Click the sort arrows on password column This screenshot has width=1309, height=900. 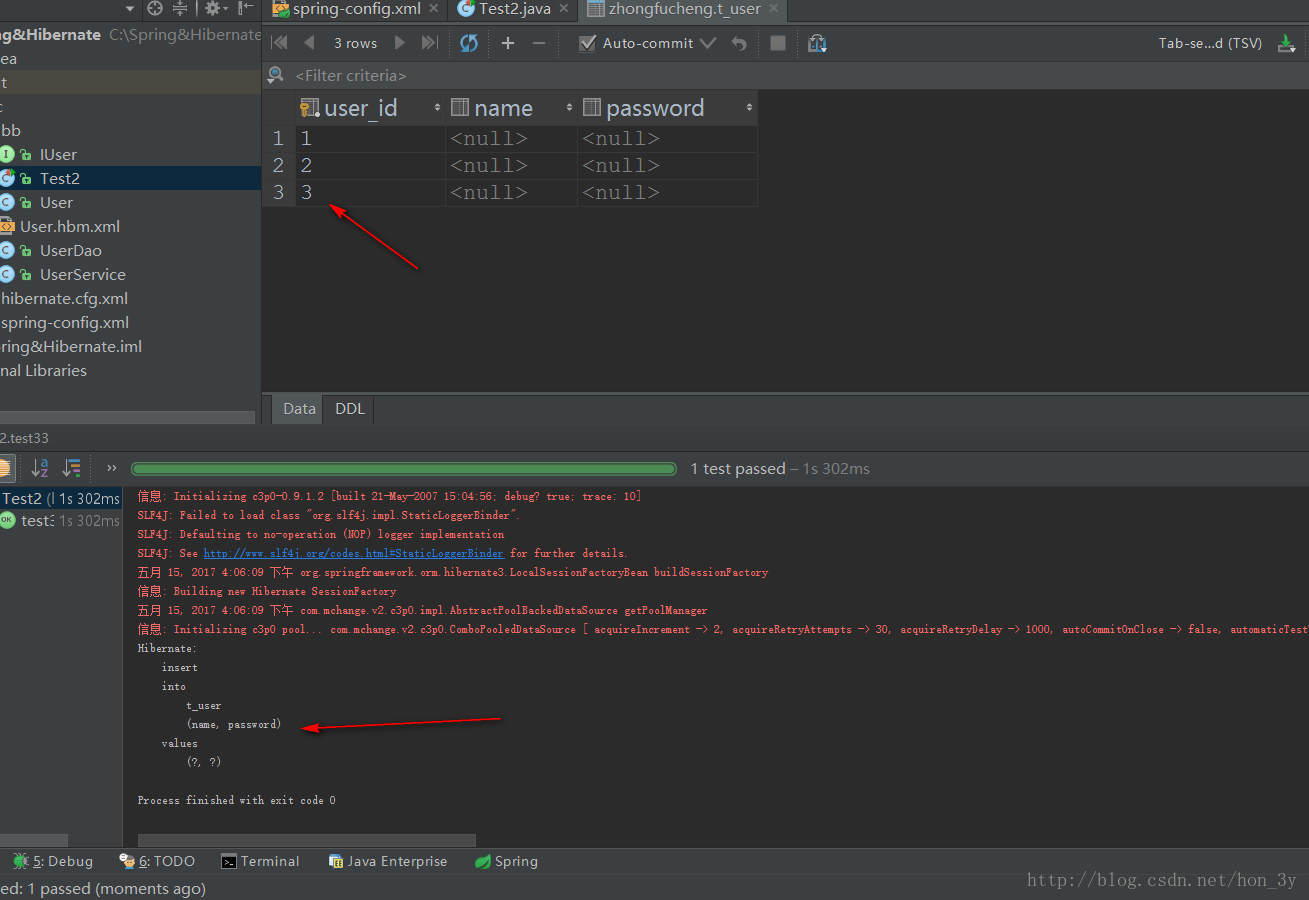click(x=749, y=108)
